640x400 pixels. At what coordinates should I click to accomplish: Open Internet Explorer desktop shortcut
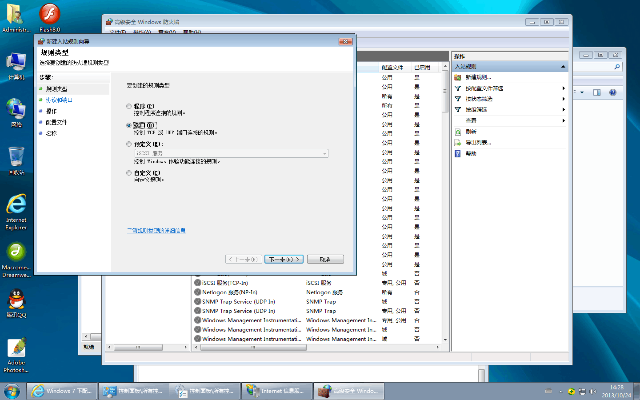(17, 206)
